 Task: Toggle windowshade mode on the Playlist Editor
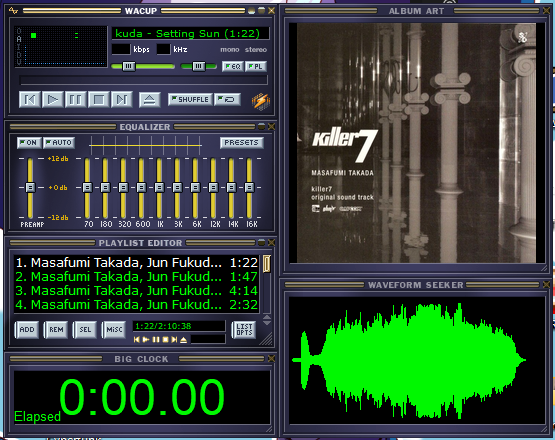pos(261,242)
